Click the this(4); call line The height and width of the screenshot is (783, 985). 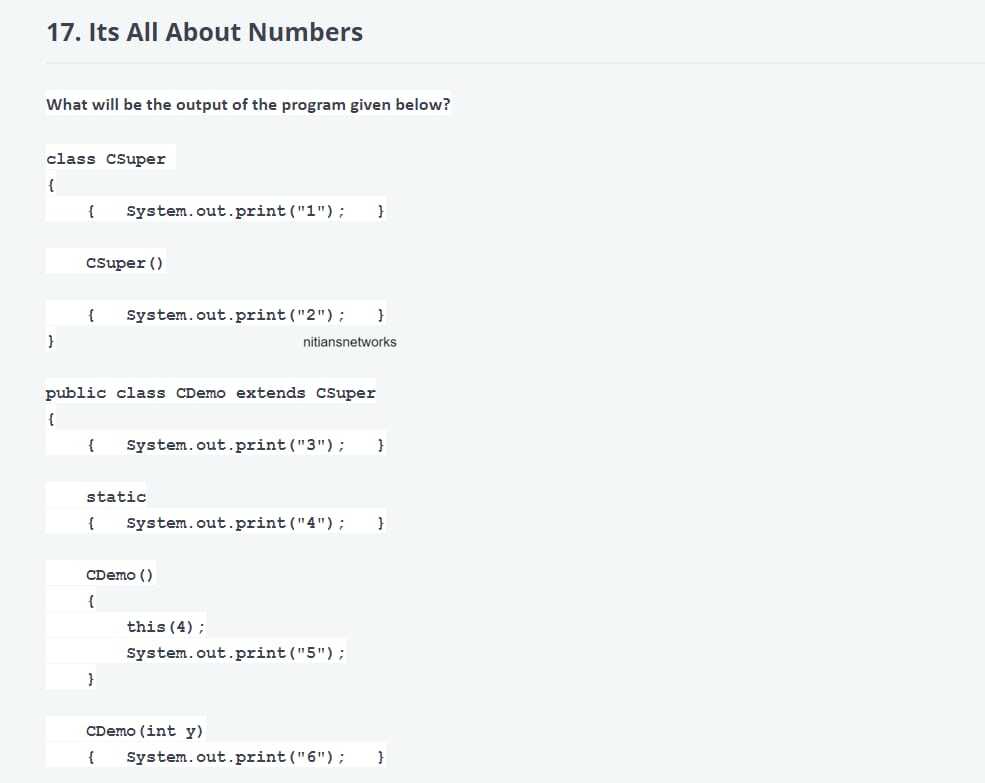tap(166, 627)
